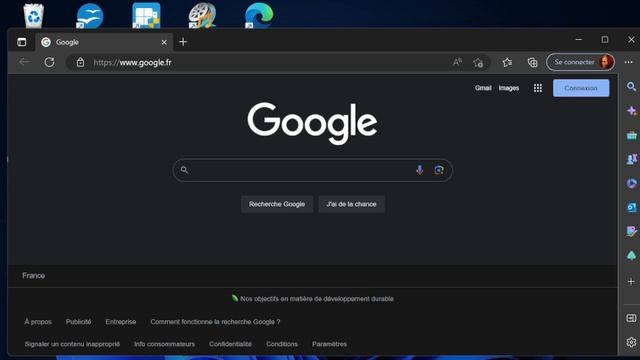
Task: Open the À propos footer link
Action: 38,322
